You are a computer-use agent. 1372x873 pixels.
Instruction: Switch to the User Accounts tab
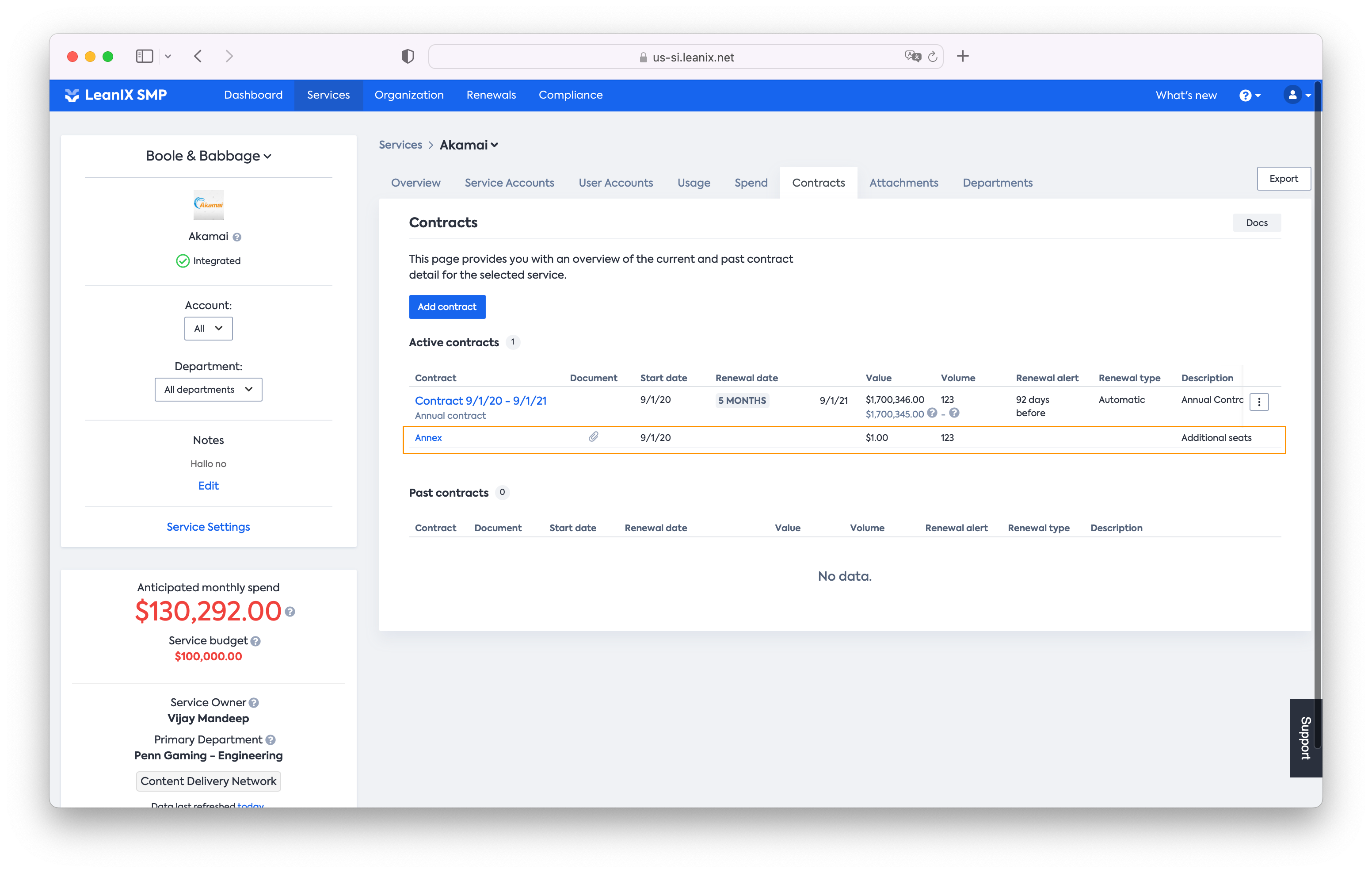click(615, 183)
